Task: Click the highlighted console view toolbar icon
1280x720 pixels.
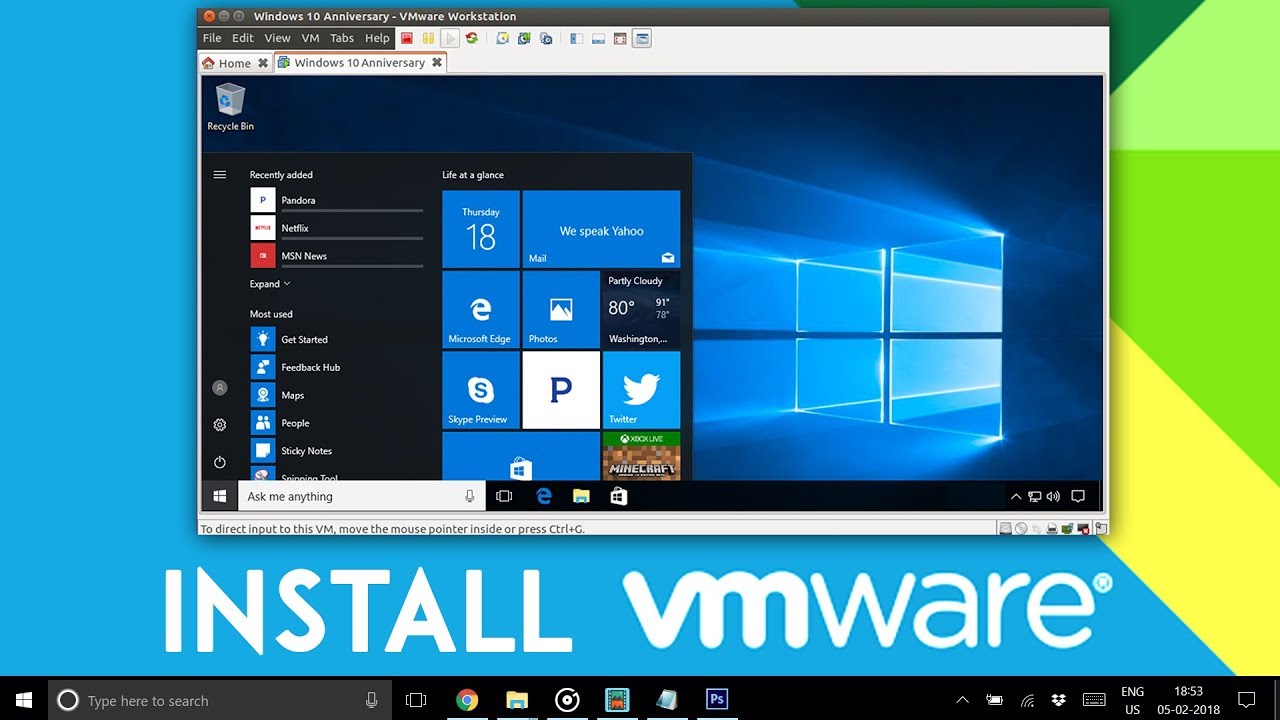Action: click(x=642, y=38)
